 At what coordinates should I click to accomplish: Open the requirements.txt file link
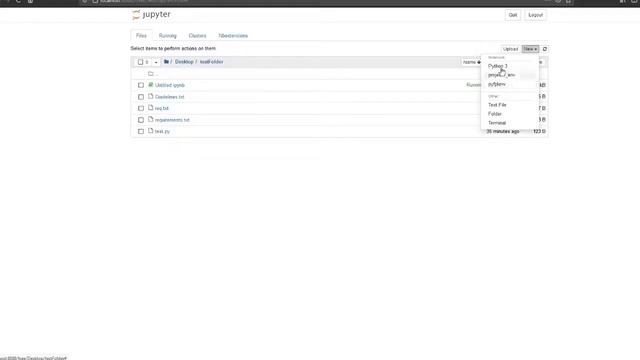click(x=172, y=120)
